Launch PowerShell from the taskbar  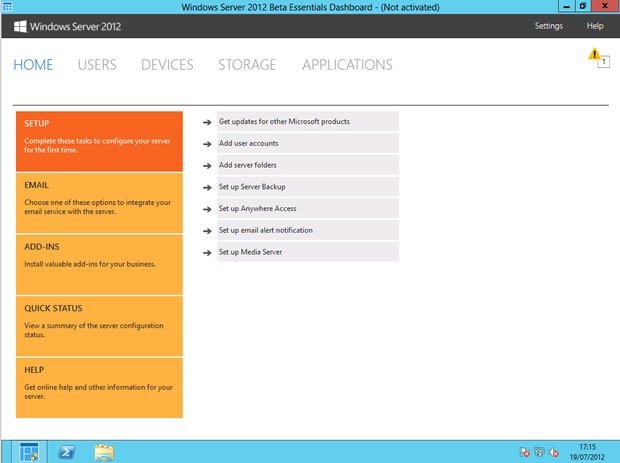click(x=67, y=452)
